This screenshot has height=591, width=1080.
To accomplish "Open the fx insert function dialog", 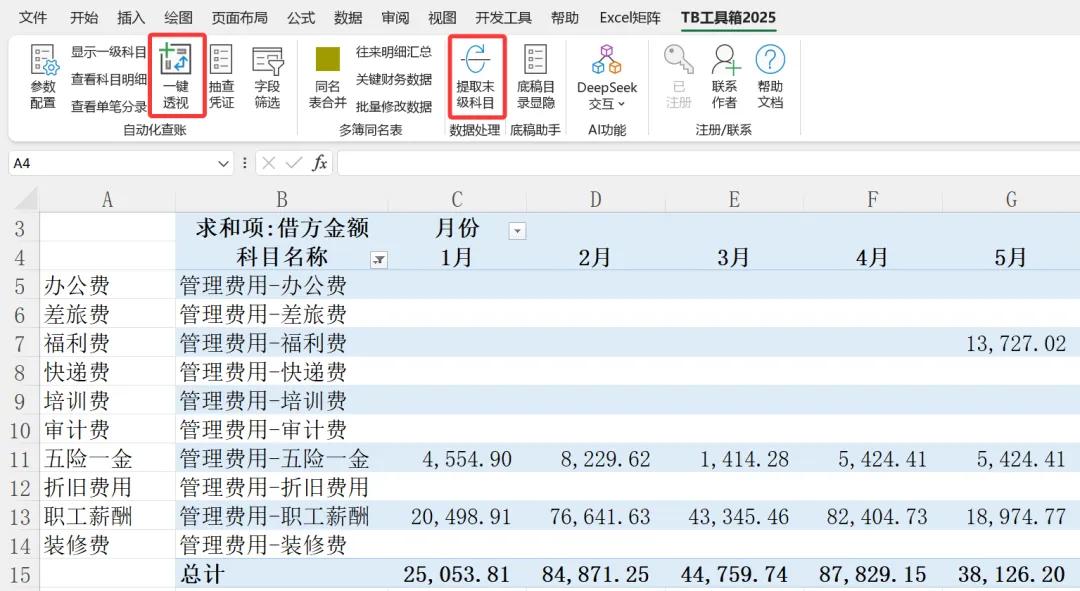I will point(320,163).
